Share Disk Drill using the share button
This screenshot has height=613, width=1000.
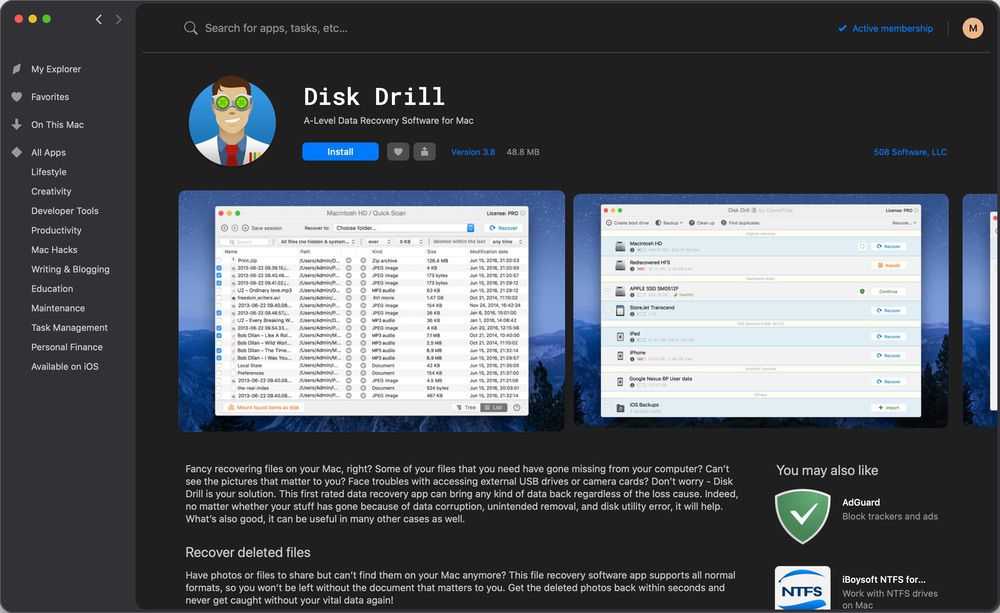tap(425, 152)
